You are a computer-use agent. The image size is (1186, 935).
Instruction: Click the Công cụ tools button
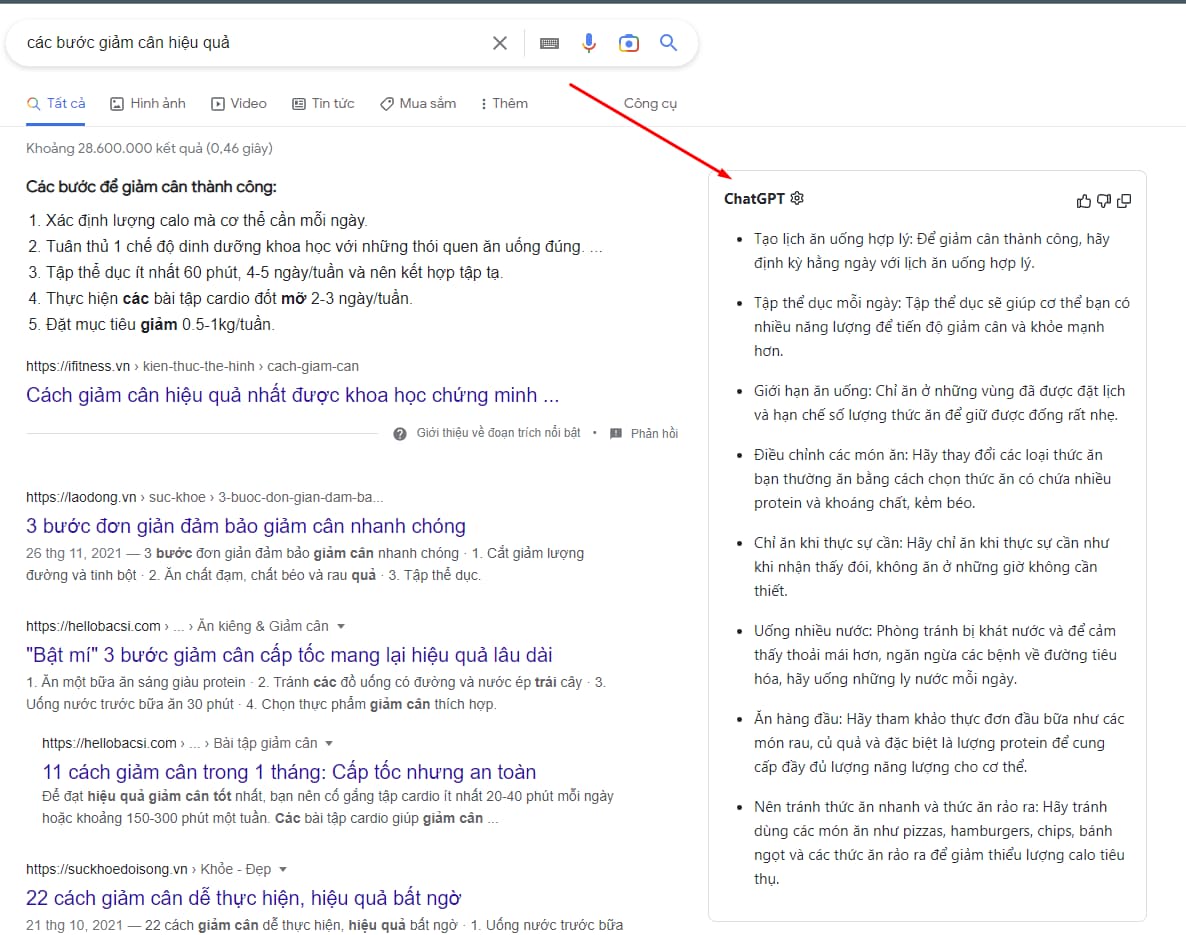point(650,103)
